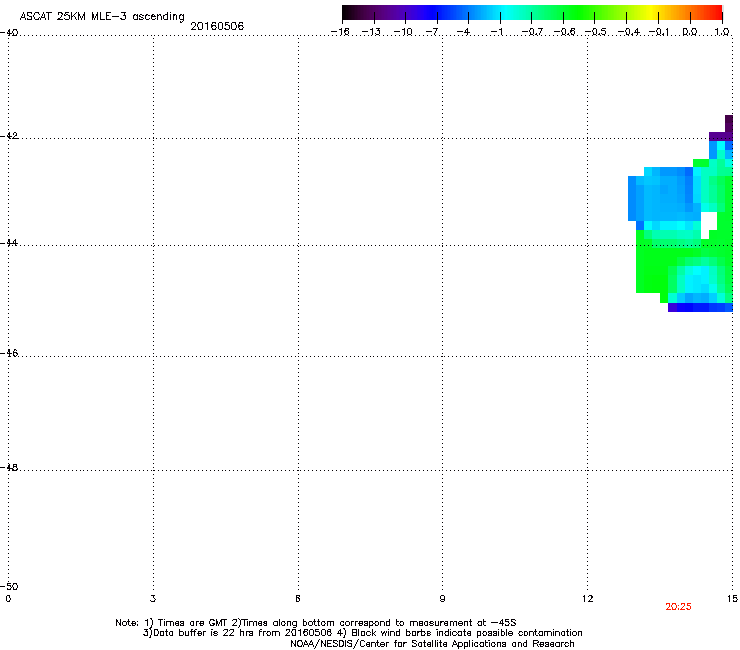Click the plot title "ASCAT 25KM MLE-3 ascending"
Image resolution: width=740 pixels, height=650 pixels.
pyautogui.click(x=102, y=17)
